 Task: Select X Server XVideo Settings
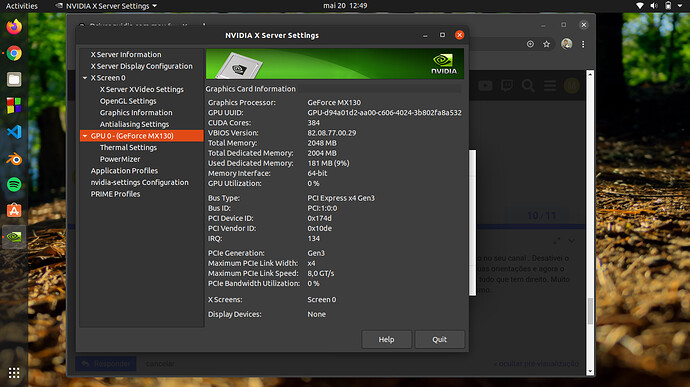click(142, 89)
